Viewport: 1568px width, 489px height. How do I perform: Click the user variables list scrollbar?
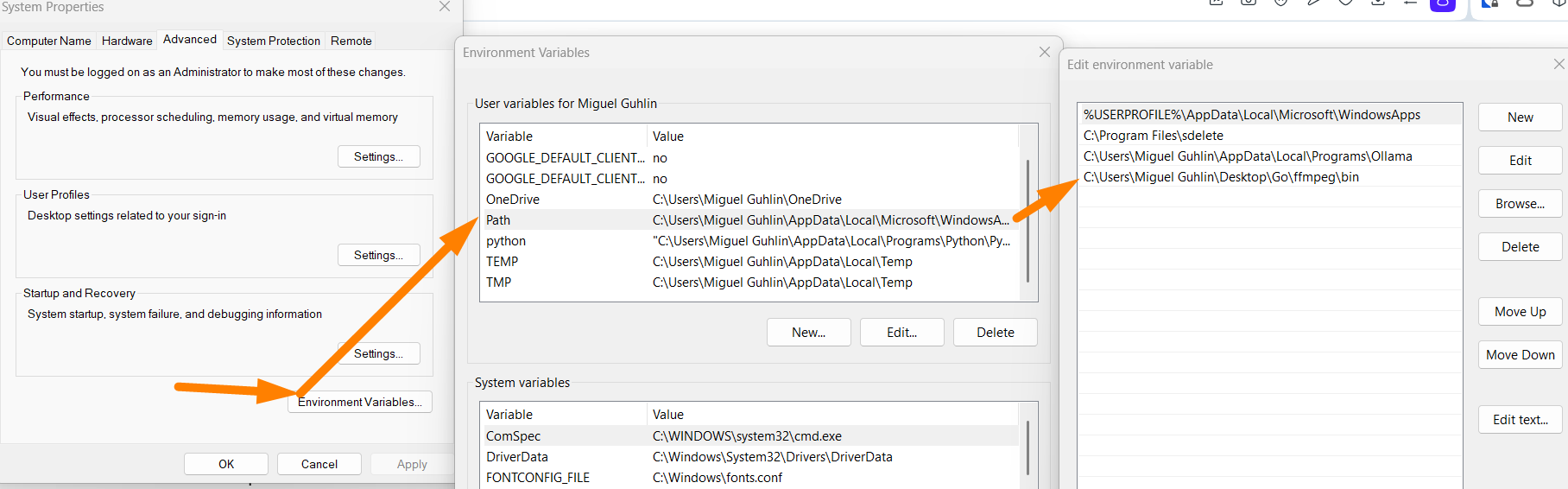[x=1027, y=220]
